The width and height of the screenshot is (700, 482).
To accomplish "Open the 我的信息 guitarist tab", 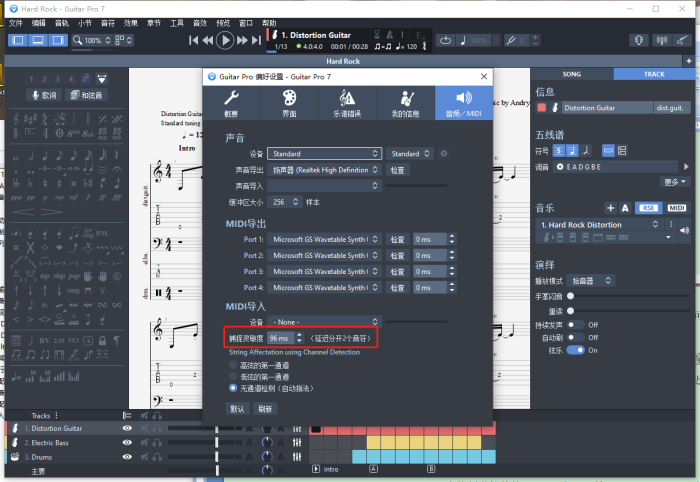I will (x=405, y=103).
